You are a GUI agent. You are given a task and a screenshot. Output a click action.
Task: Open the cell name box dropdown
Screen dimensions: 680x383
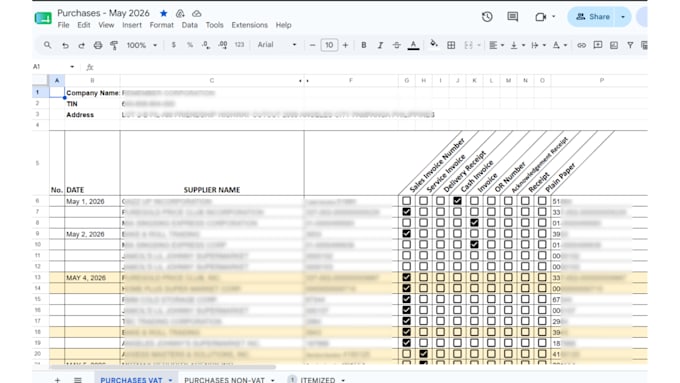pos(72,67)
